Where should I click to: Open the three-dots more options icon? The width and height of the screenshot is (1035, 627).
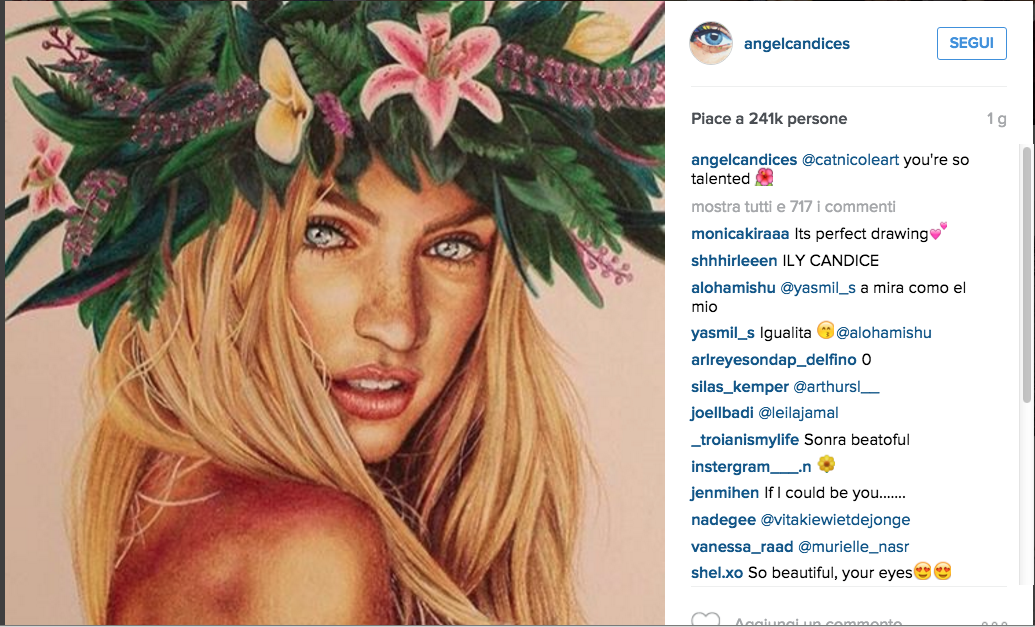(x=993, y=622)
